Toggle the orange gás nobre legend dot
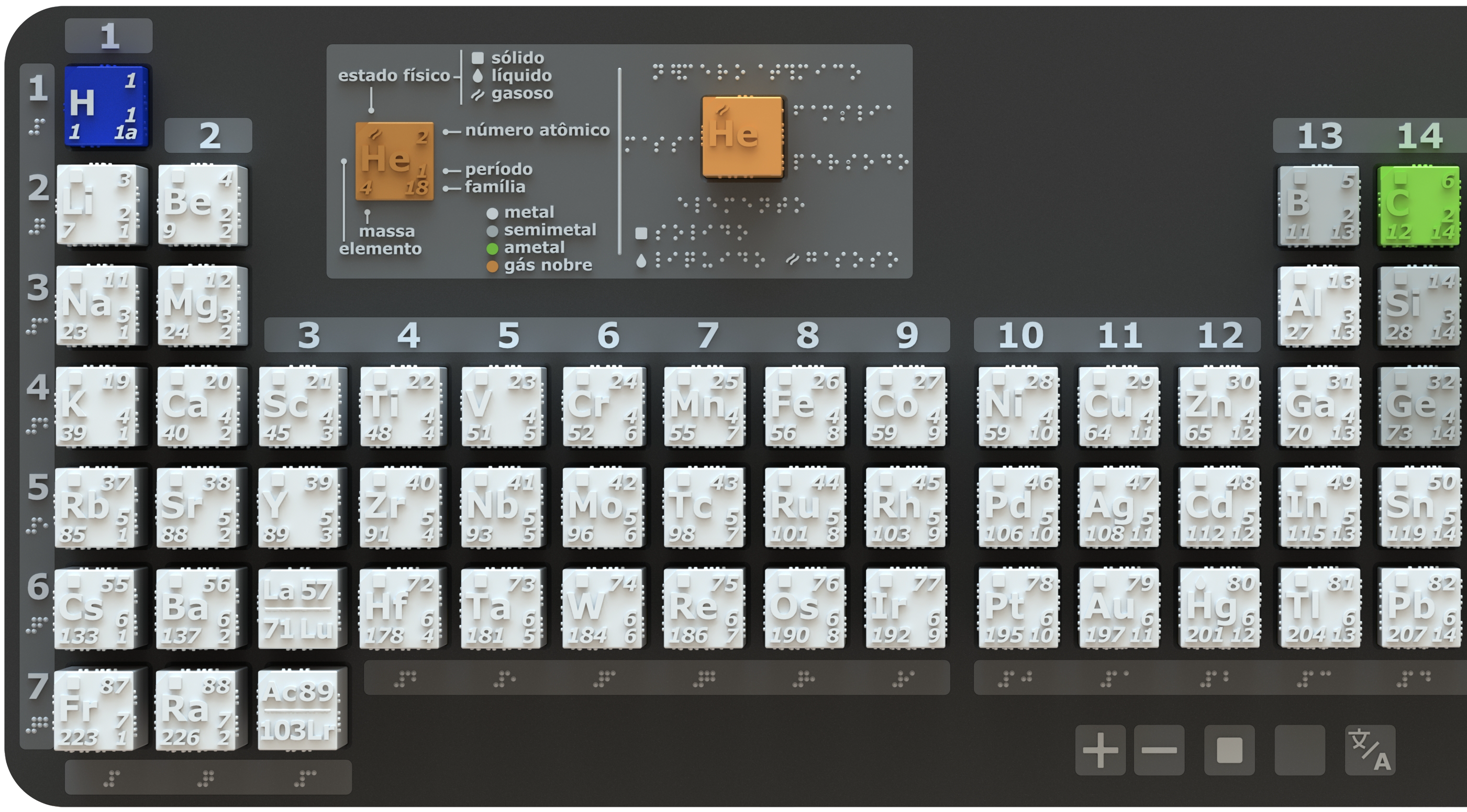The width and height of the screenshot is (1467, 812). 493,266
